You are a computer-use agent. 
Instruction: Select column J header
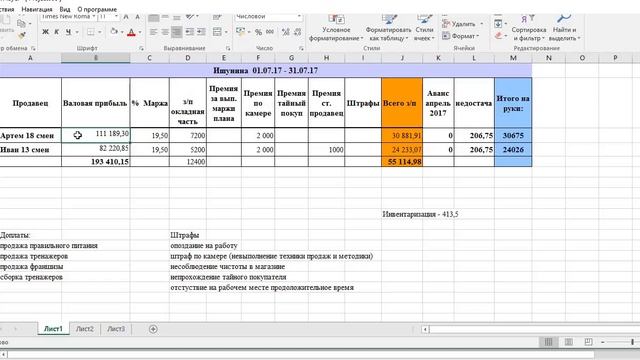pyautogui.click(x=402, y=58)
